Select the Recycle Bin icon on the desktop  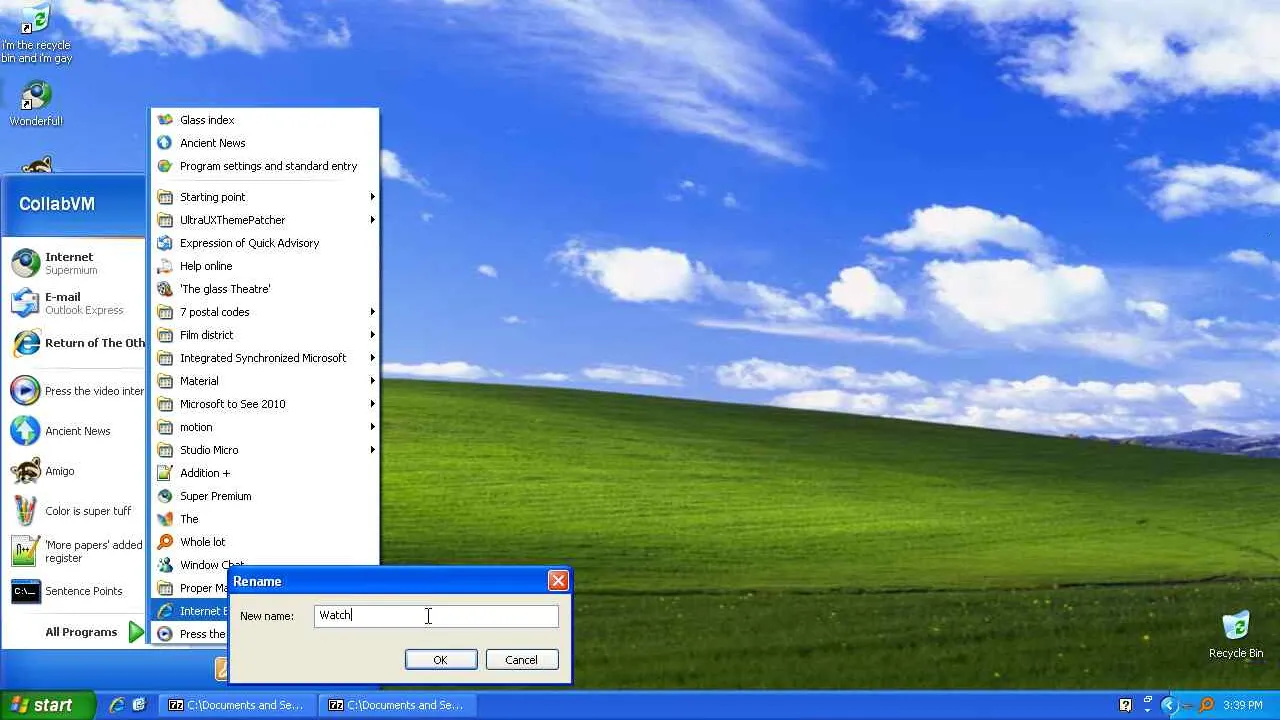(x=1236, y=626)
